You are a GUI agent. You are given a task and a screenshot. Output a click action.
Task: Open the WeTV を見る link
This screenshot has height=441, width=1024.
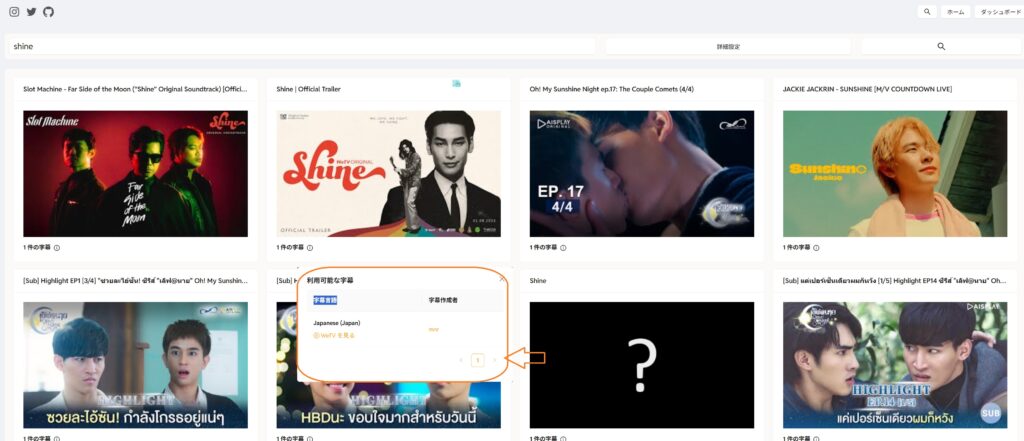click(334, 335)
